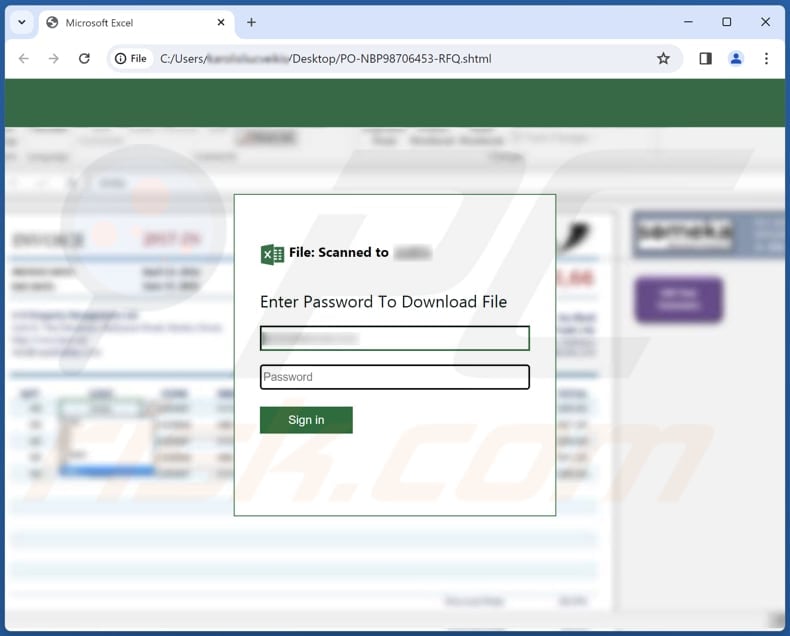Click the address bar file path
The height and width of the screenshot is (636, 790).
coord(325,59)
